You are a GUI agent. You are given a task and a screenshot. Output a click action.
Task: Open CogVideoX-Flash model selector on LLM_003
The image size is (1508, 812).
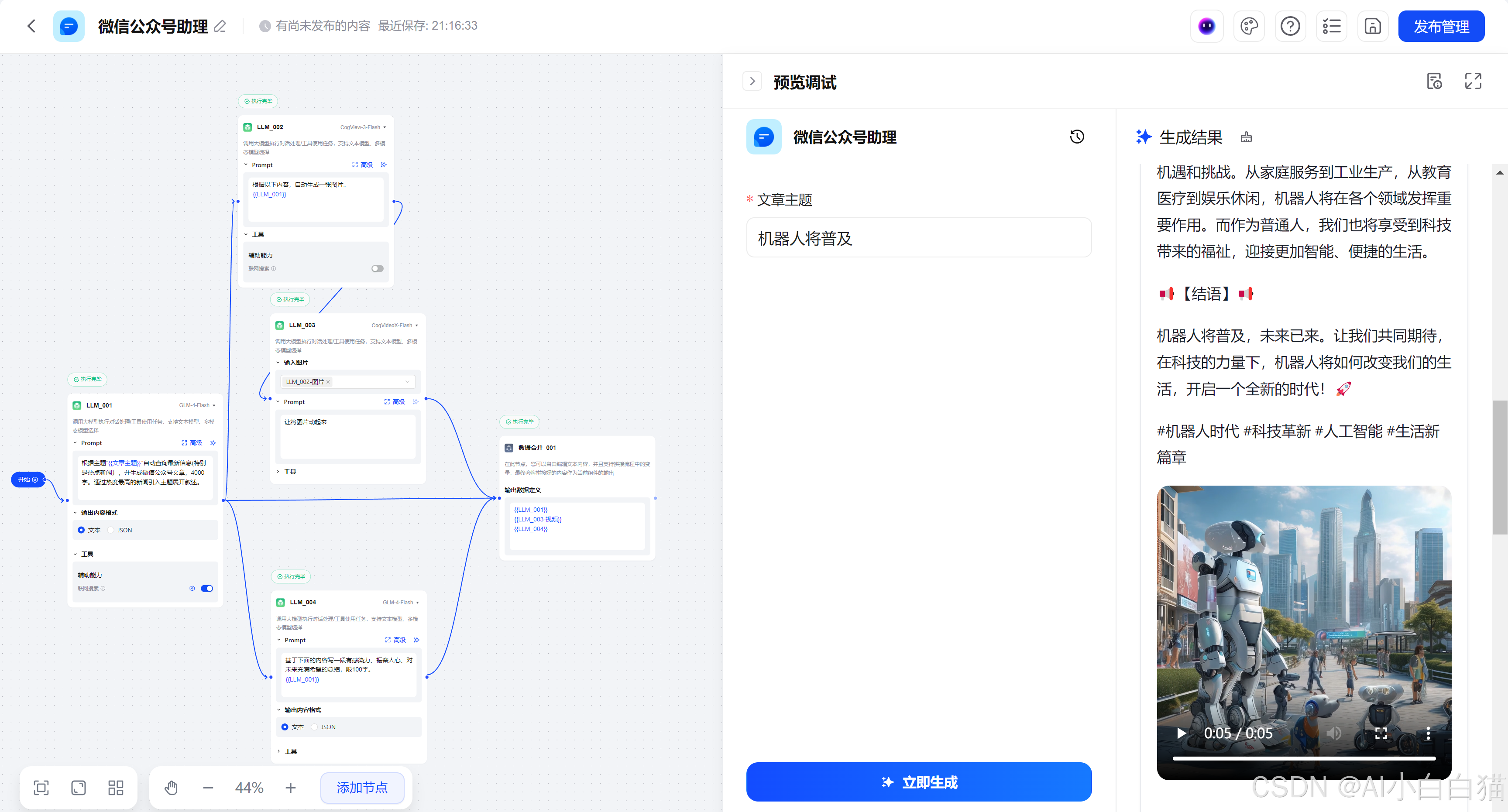coord(395,325)
